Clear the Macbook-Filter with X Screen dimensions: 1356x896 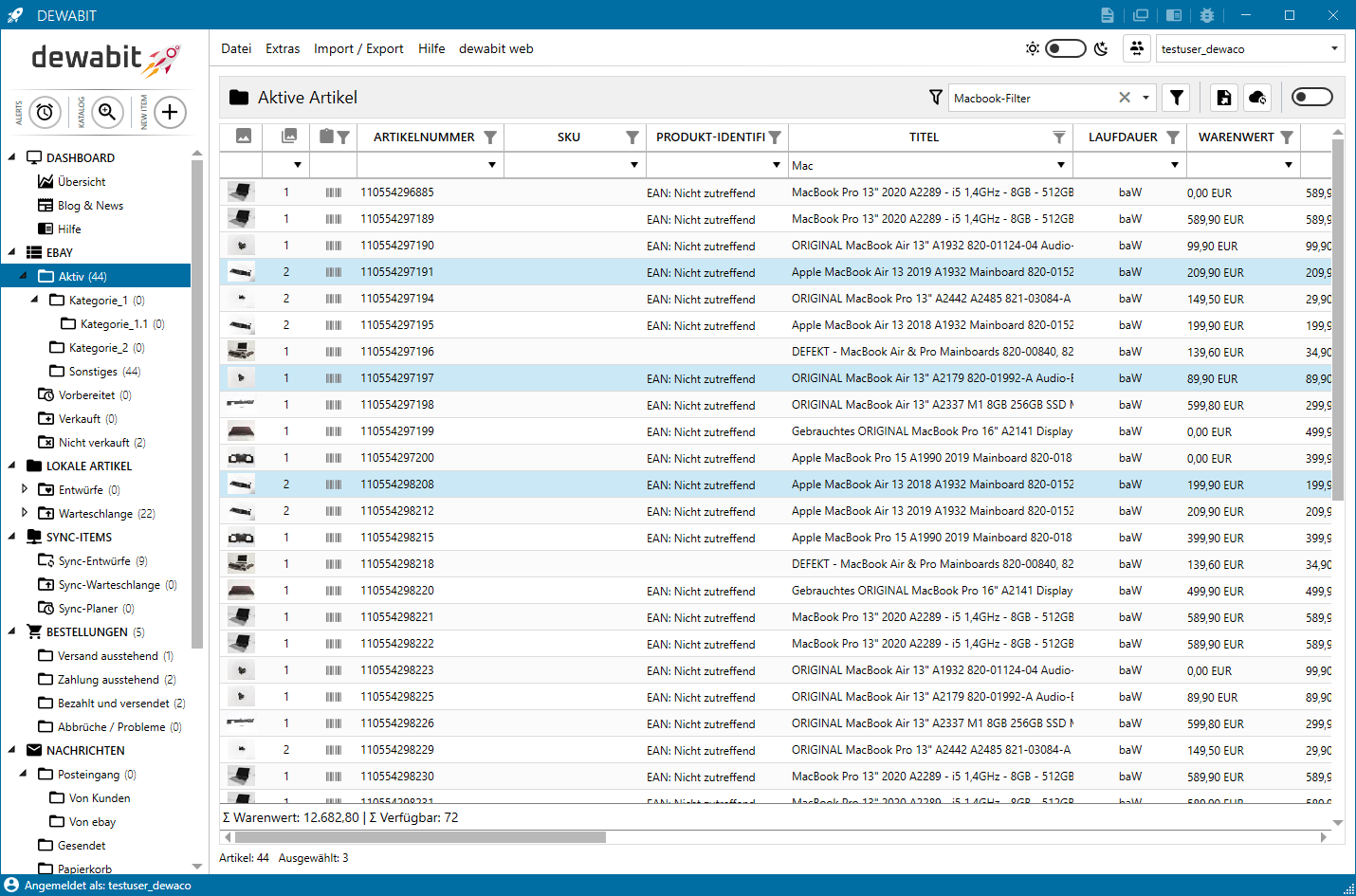[x=1125, y=98]
